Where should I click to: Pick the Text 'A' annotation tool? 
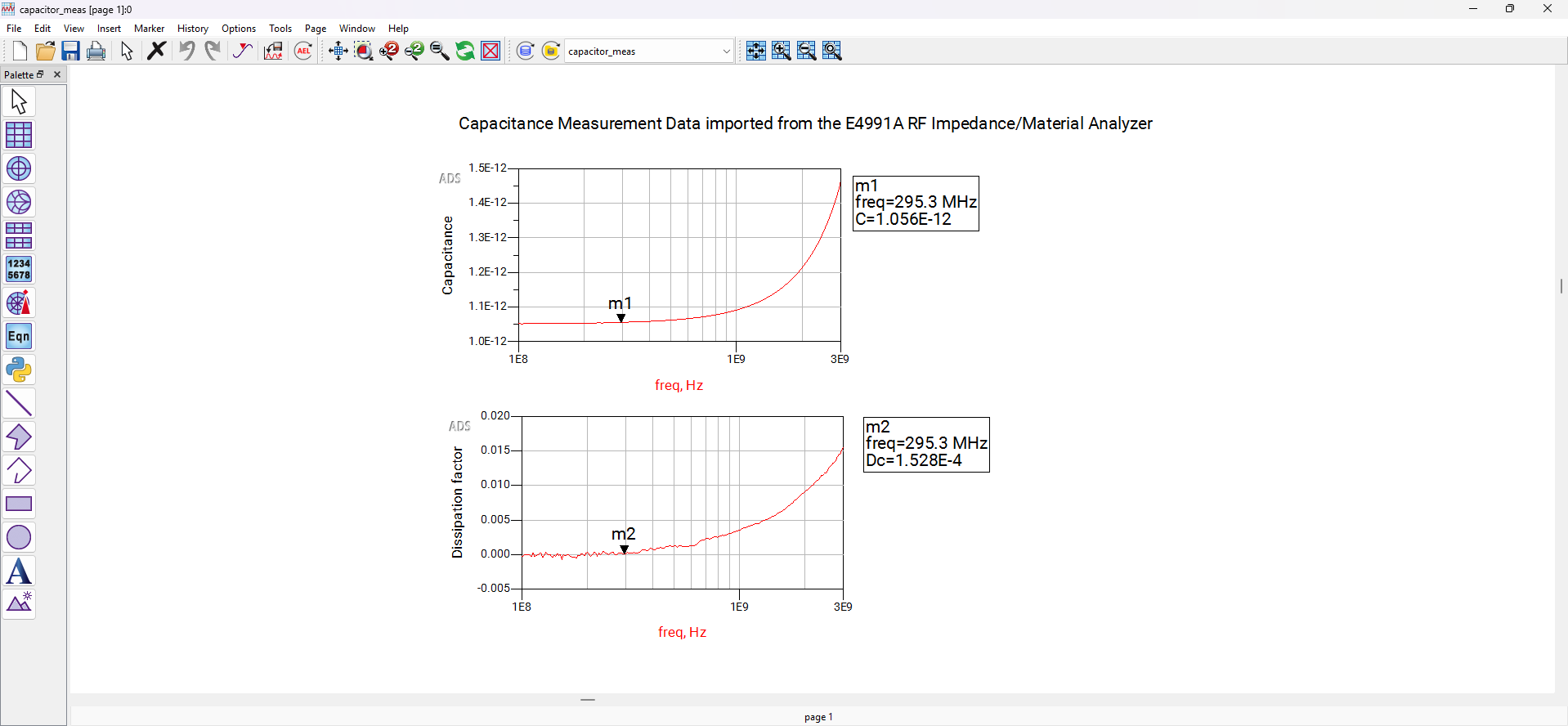19,571
